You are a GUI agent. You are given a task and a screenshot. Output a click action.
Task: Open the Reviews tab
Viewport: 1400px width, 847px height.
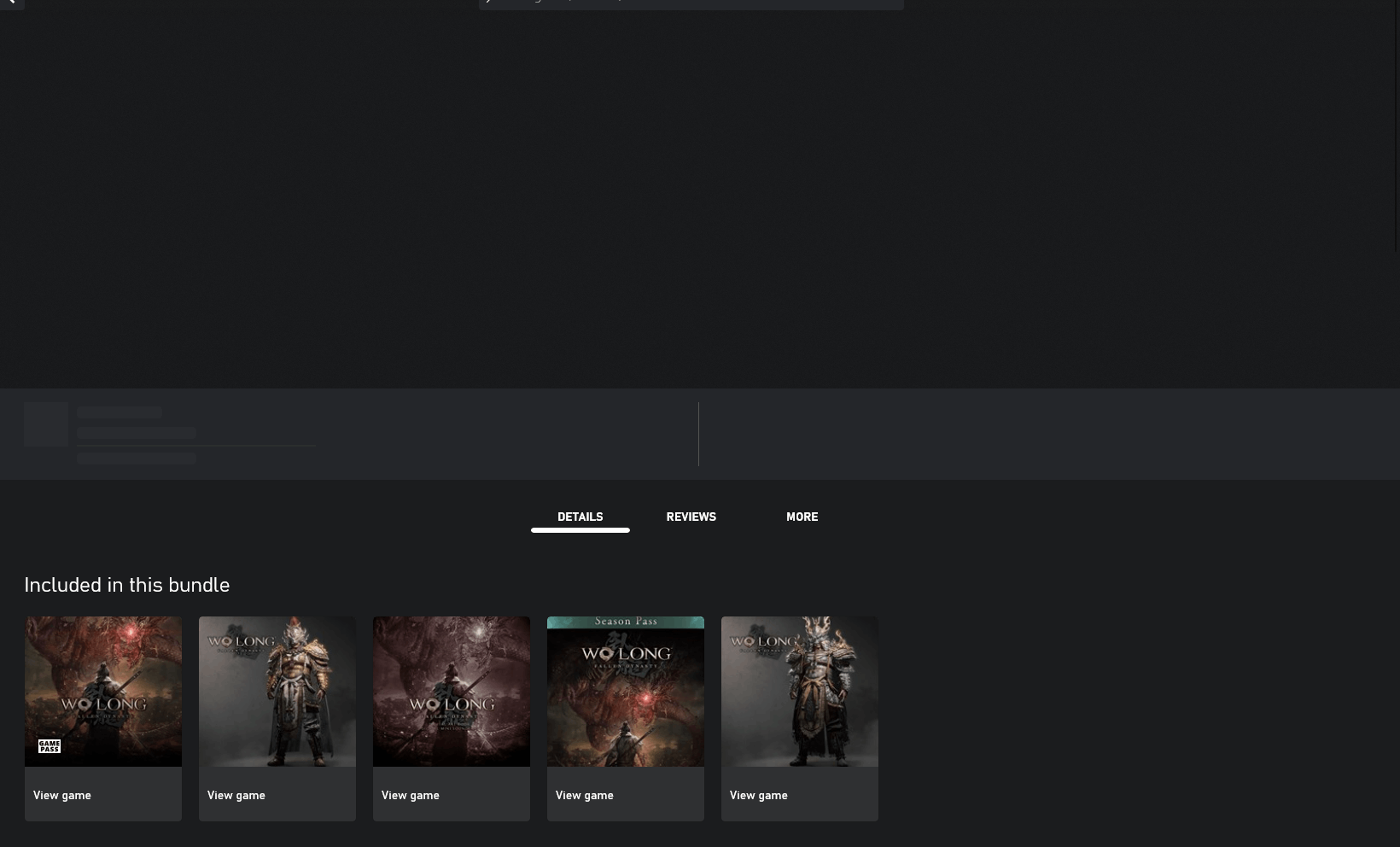pyautogui.click(x=691, y=517)
